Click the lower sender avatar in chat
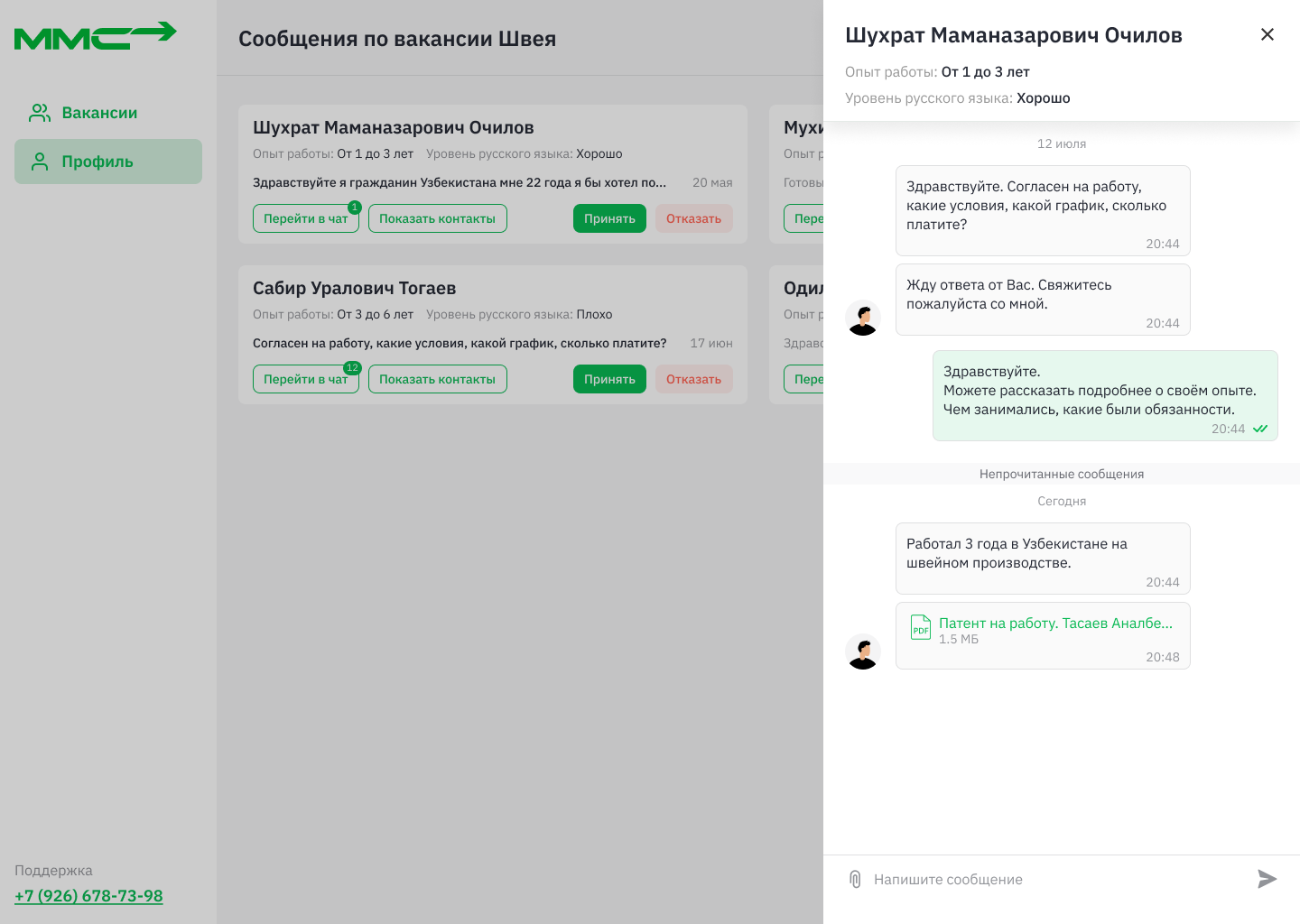Viewport: 1300px width, 924px height. pos(863,651)
